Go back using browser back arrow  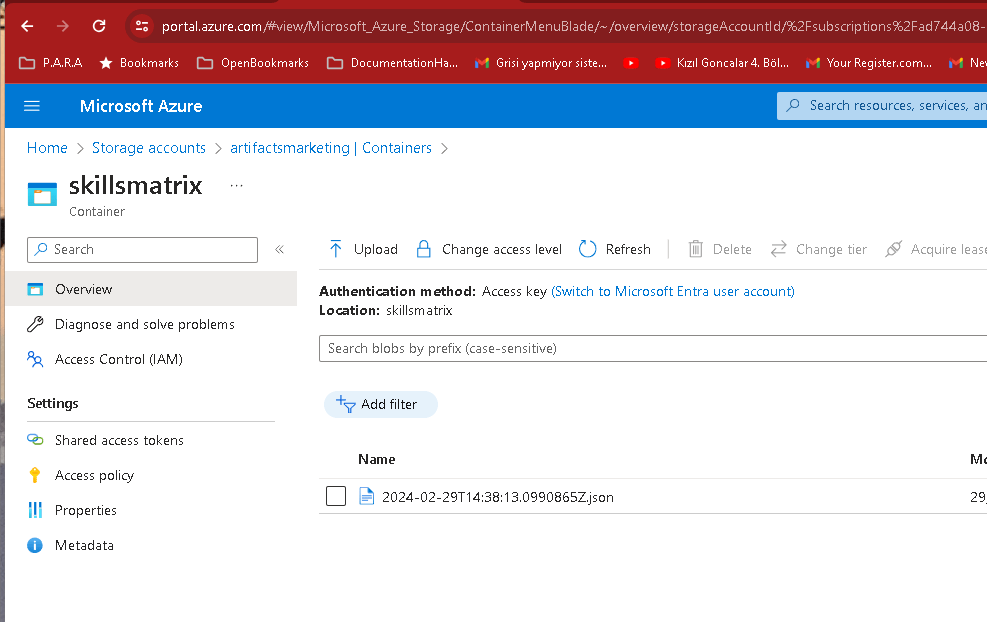27,26
